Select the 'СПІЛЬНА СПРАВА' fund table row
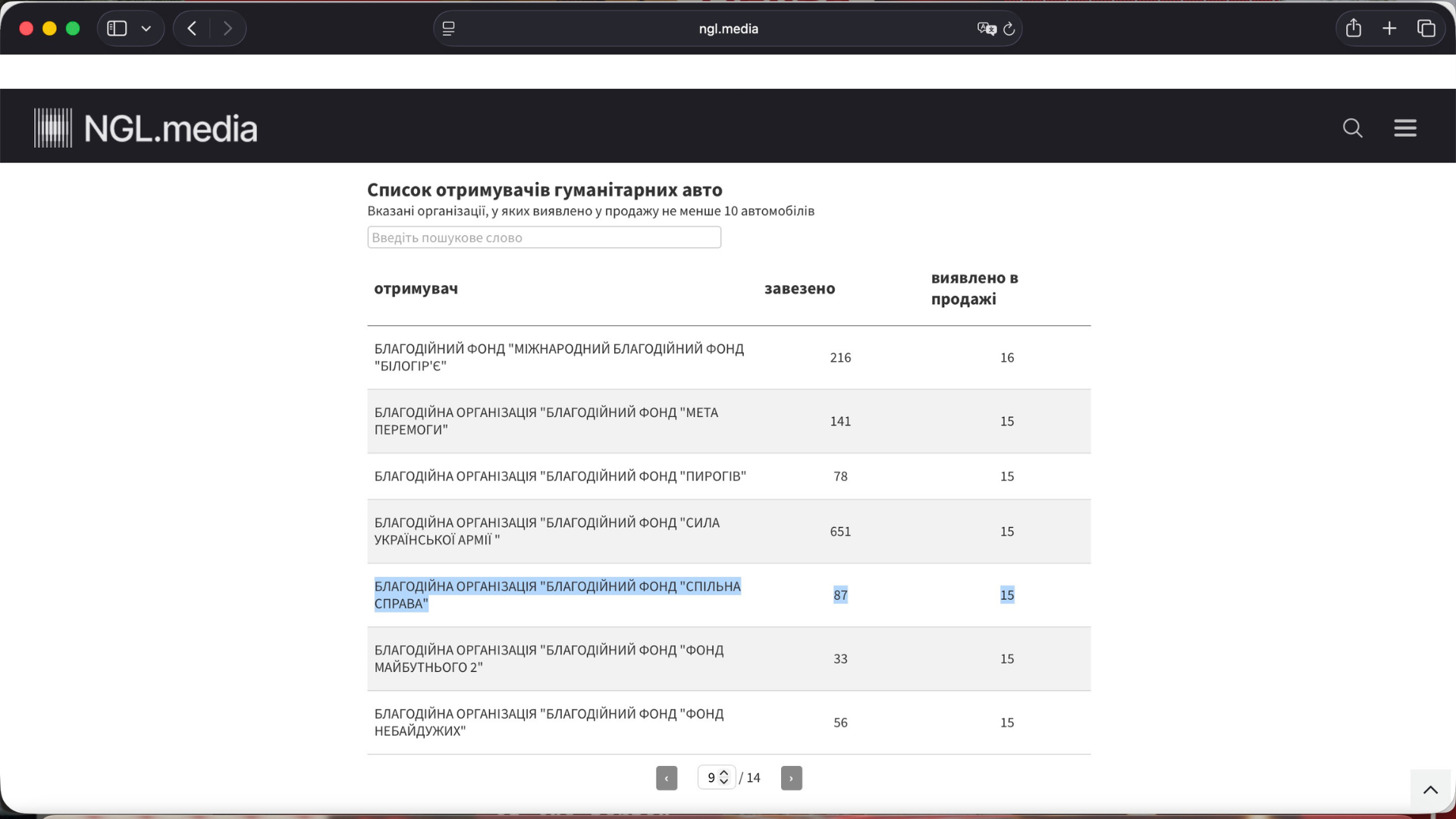The height and width of the screenshot is (819, 1456). coord(559,595)
